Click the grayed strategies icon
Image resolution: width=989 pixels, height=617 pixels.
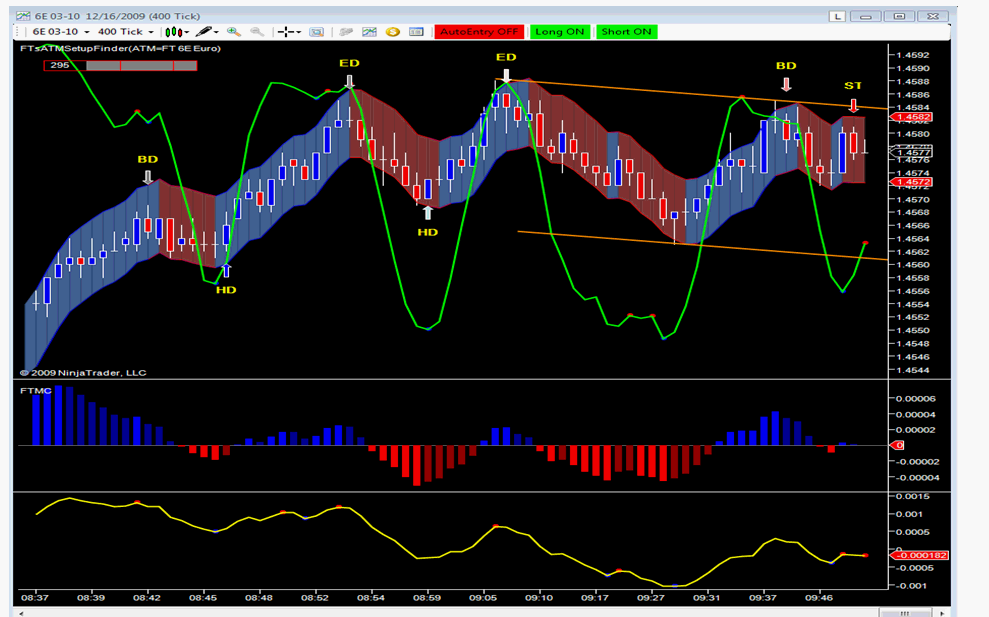click(x=346, y=32)
